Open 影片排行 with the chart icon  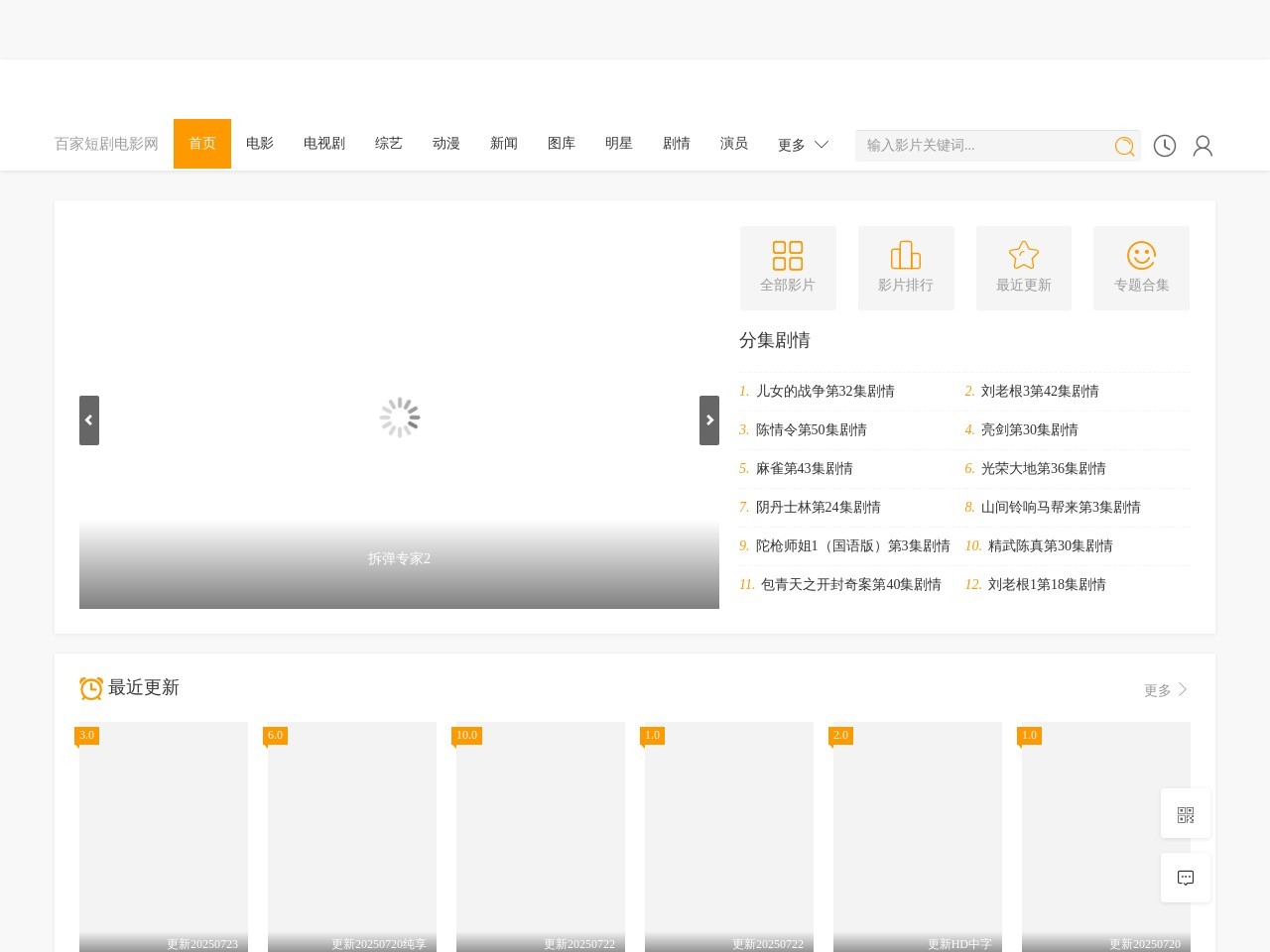[x=905, y=268]
